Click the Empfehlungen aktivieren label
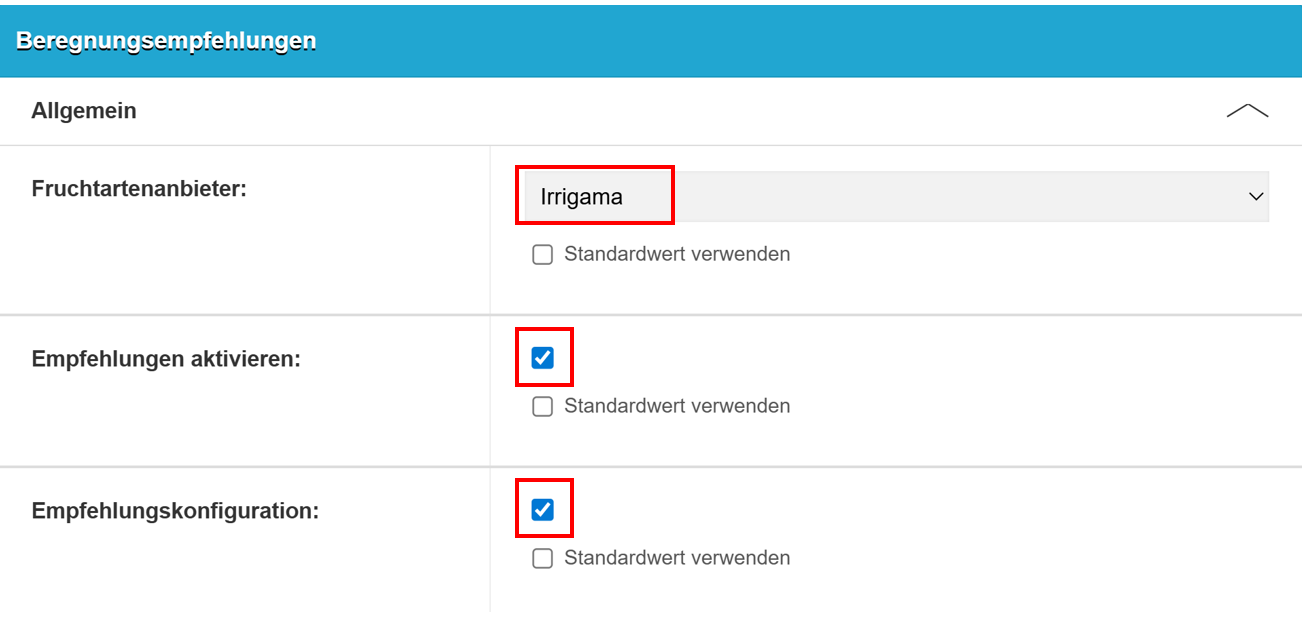Screen dimensions: 1302x637 coord(166,358)
